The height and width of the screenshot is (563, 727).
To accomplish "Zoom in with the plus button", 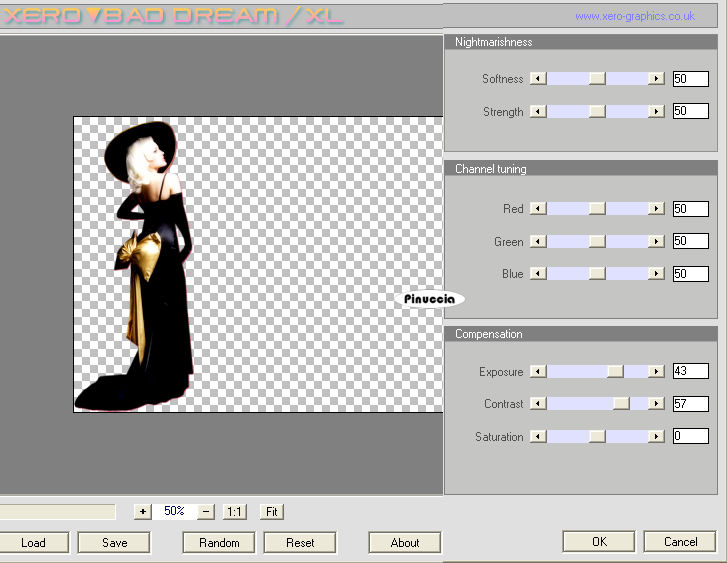I will click(x=143, y=512).
